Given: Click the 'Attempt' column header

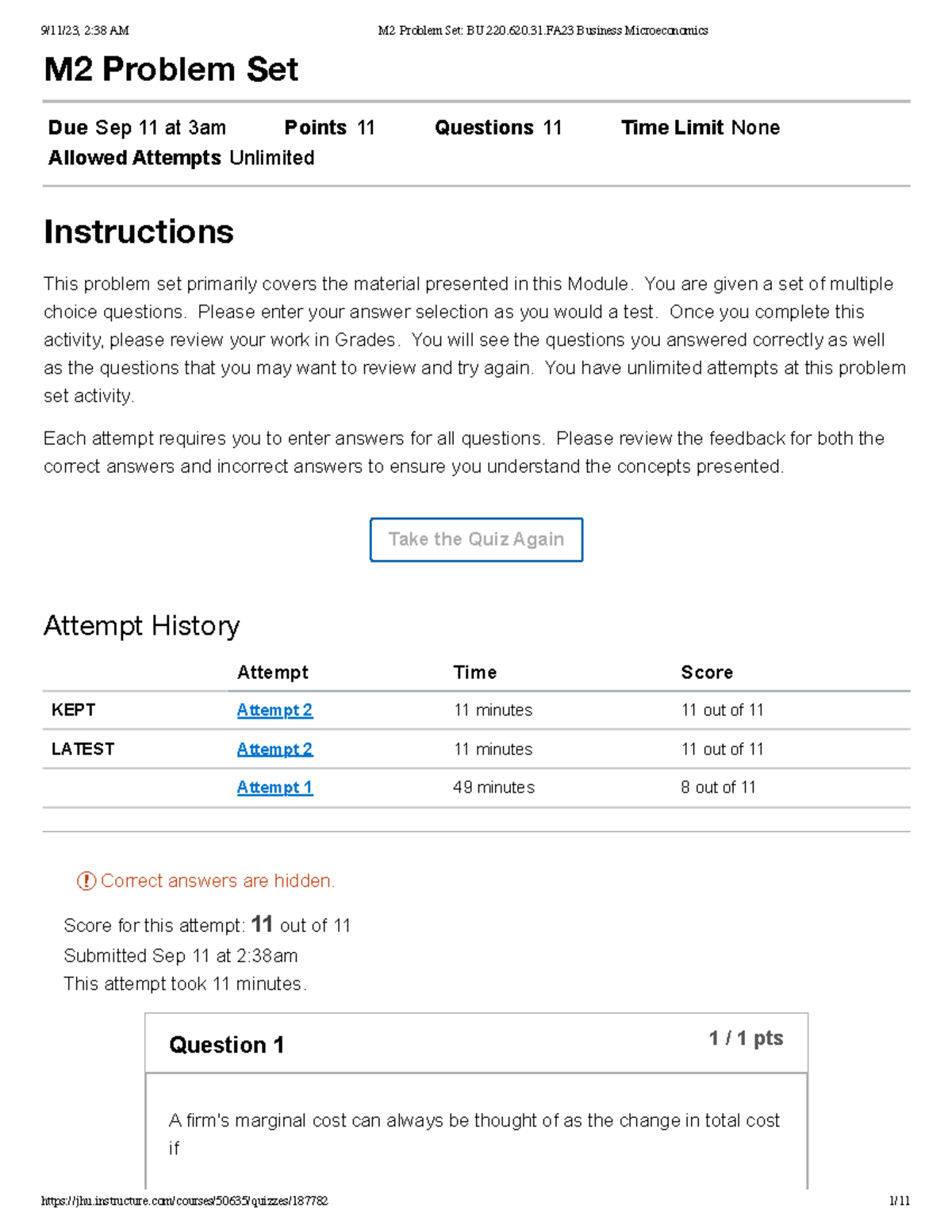Looking at the screenshot, I should [x=273, y=672].
